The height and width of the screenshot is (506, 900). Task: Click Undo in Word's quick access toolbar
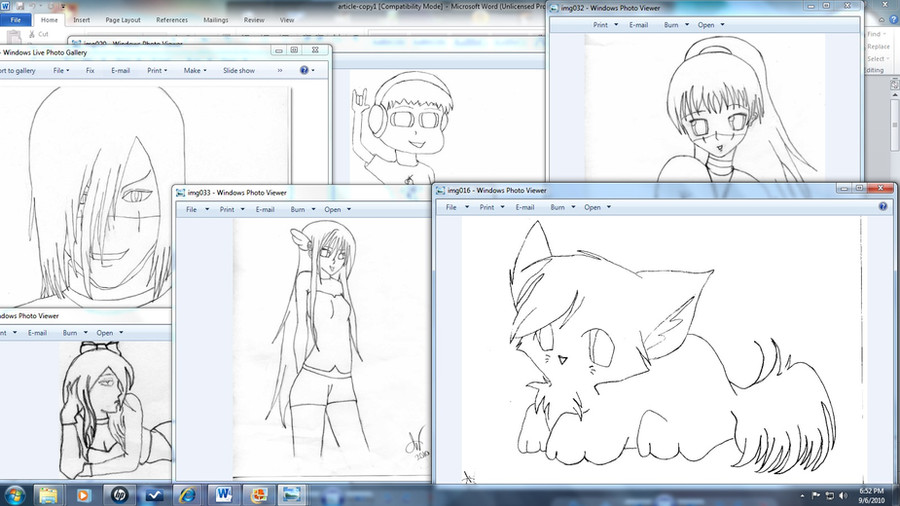point(33,6)
